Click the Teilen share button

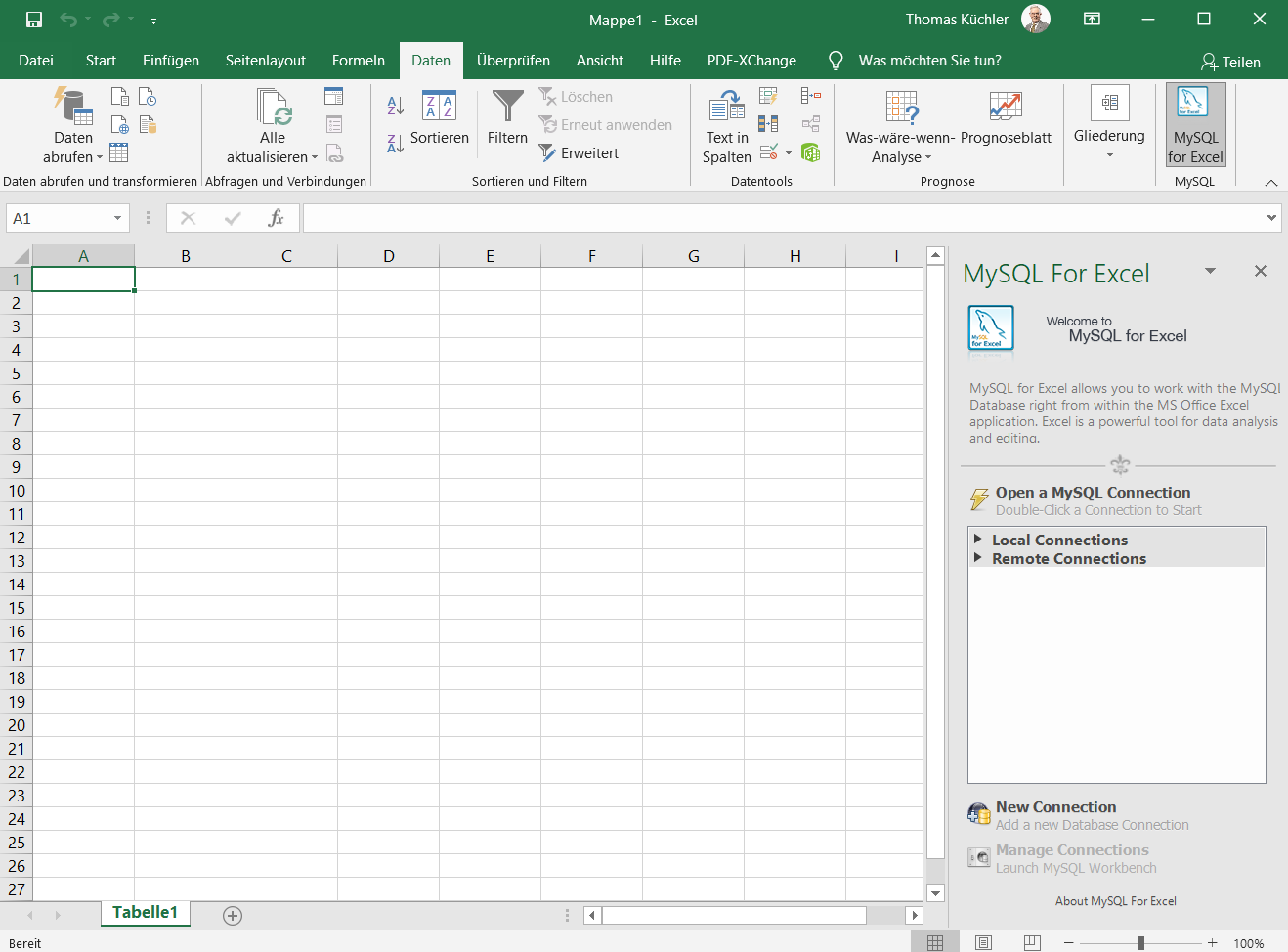point(1230,62)
